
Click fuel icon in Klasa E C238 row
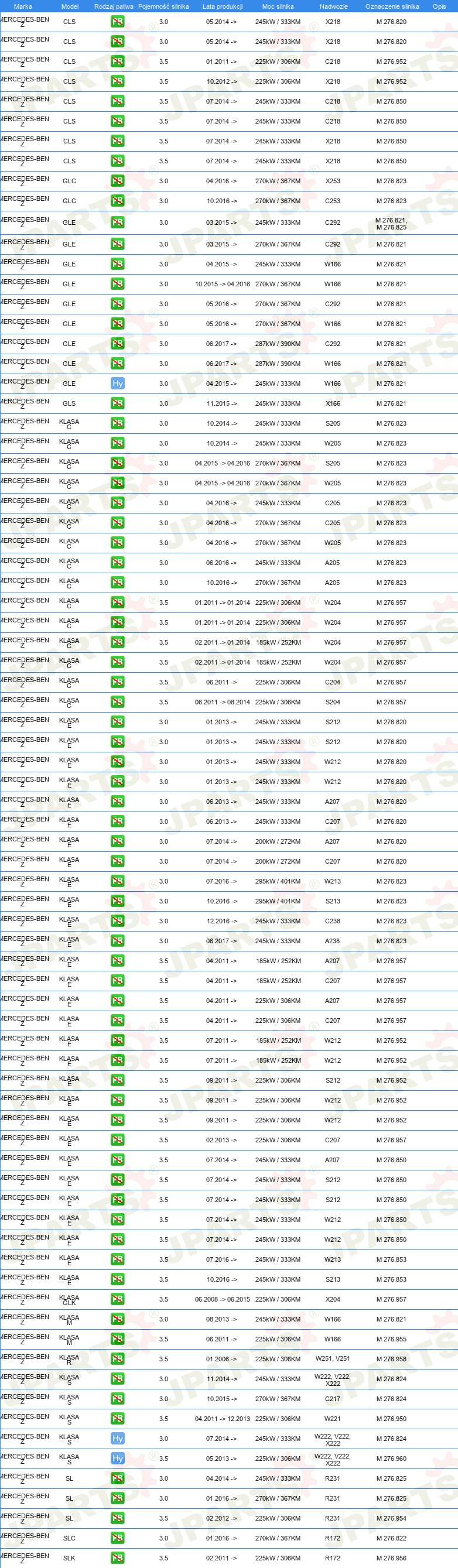pos(118,921)
